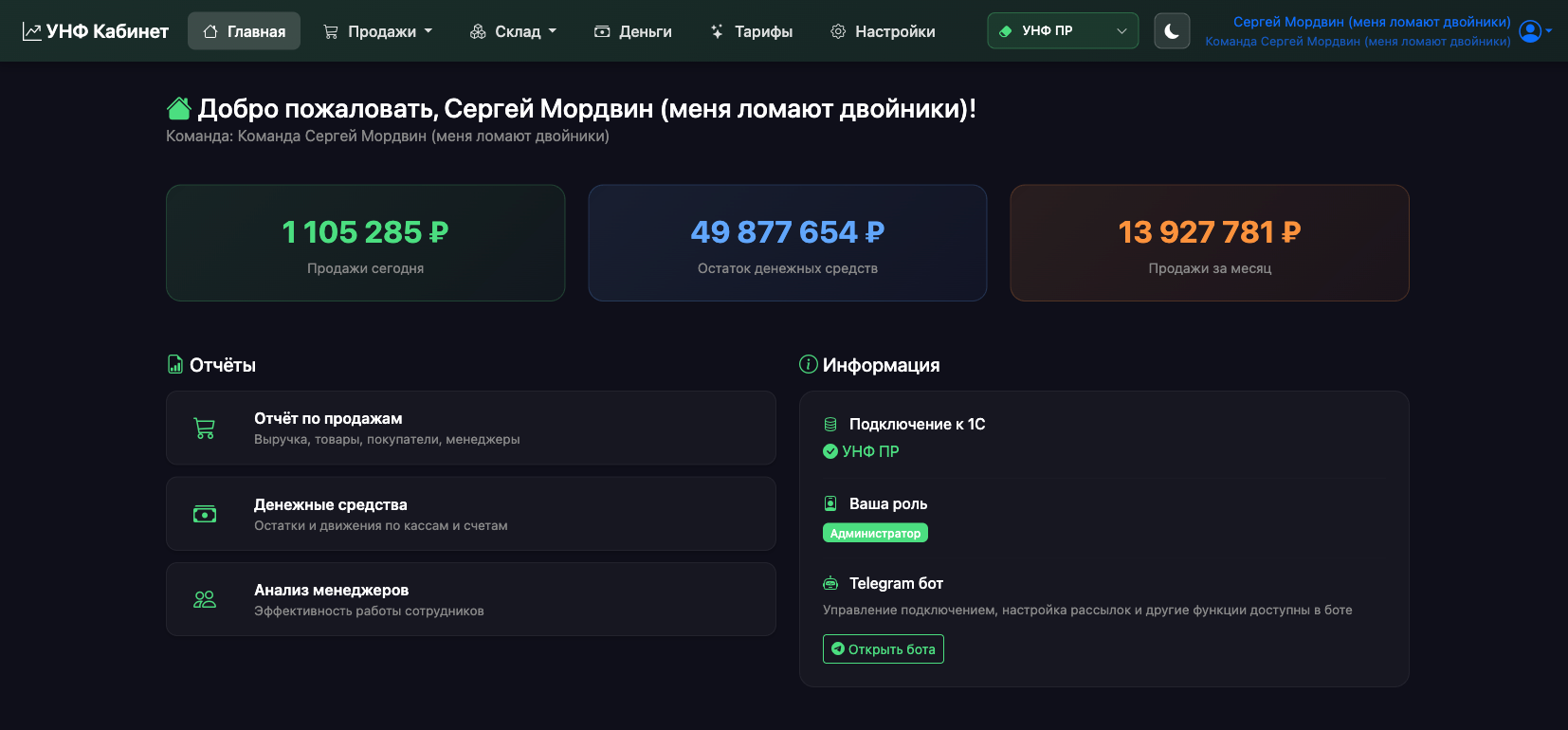The height and width of the screenshot is (730, 1568).
Task: Click the Открыть бота button
Action: pos(883,648)
